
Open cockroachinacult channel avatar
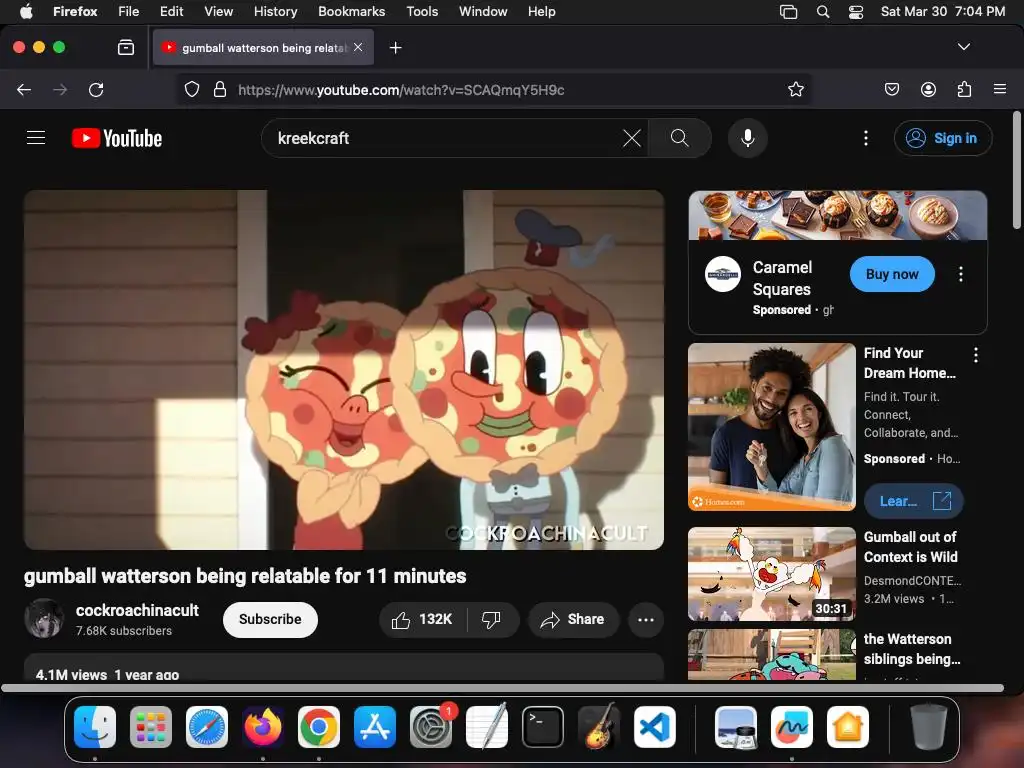click(x=44, y=618)
